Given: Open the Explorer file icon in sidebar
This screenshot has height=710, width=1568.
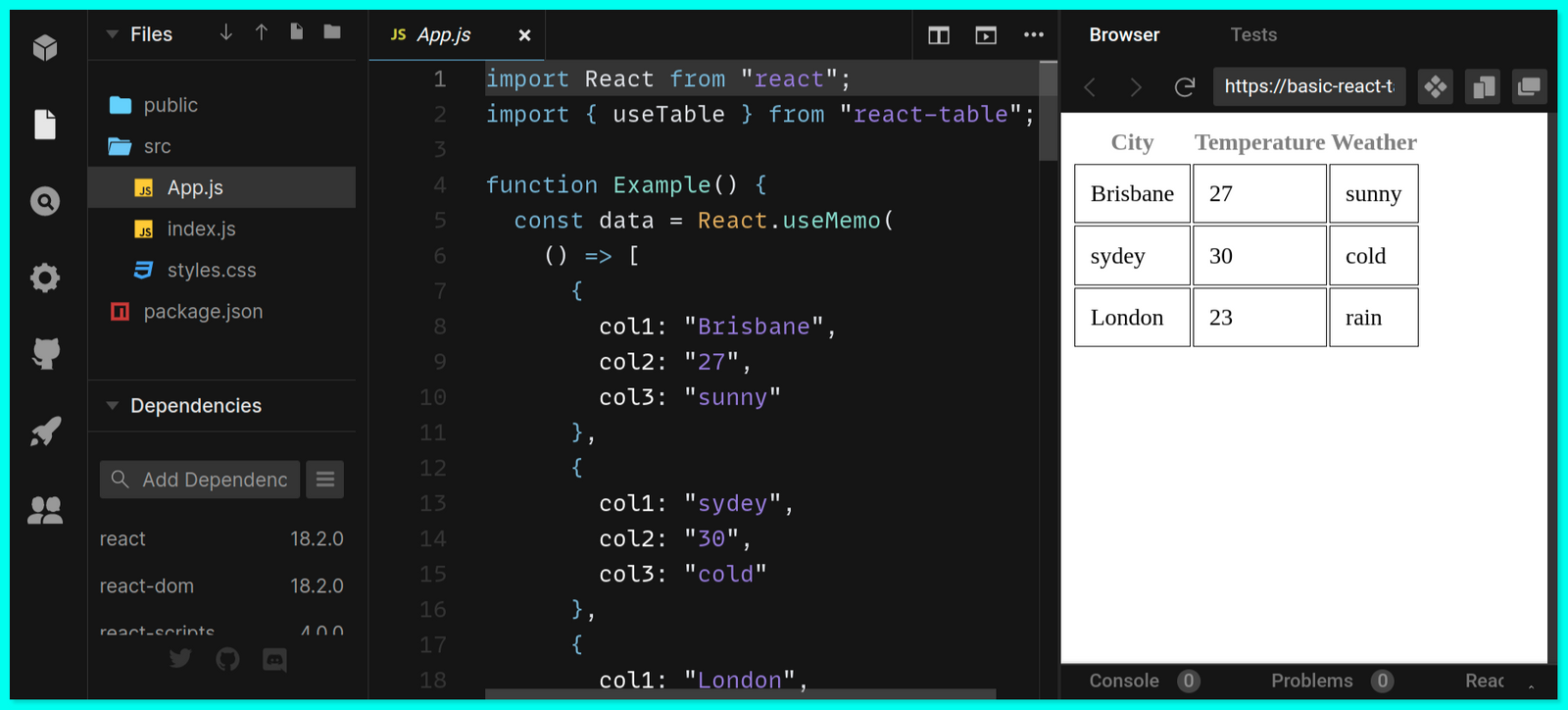Looking at the screenshot, I should tap(45, 125).
